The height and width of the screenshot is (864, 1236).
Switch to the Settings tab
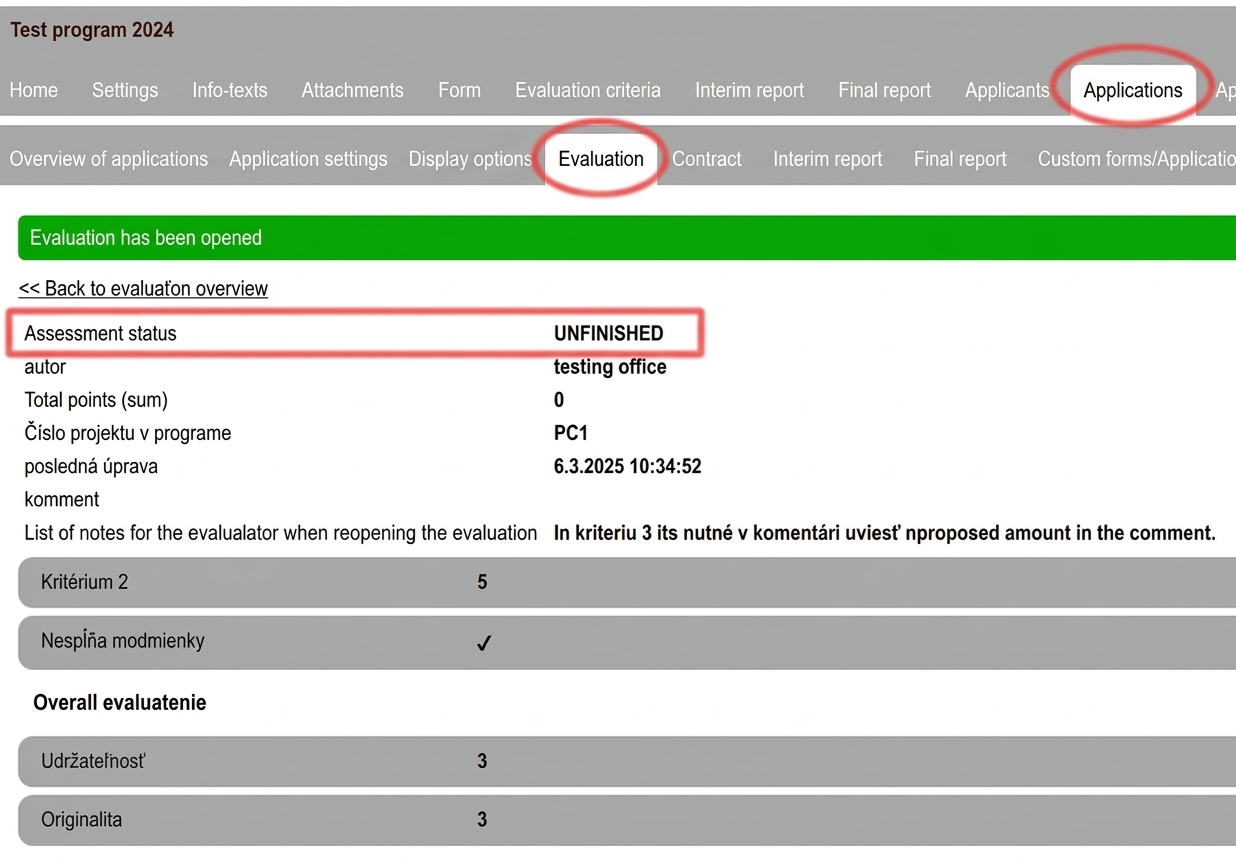tap(125, 90)
